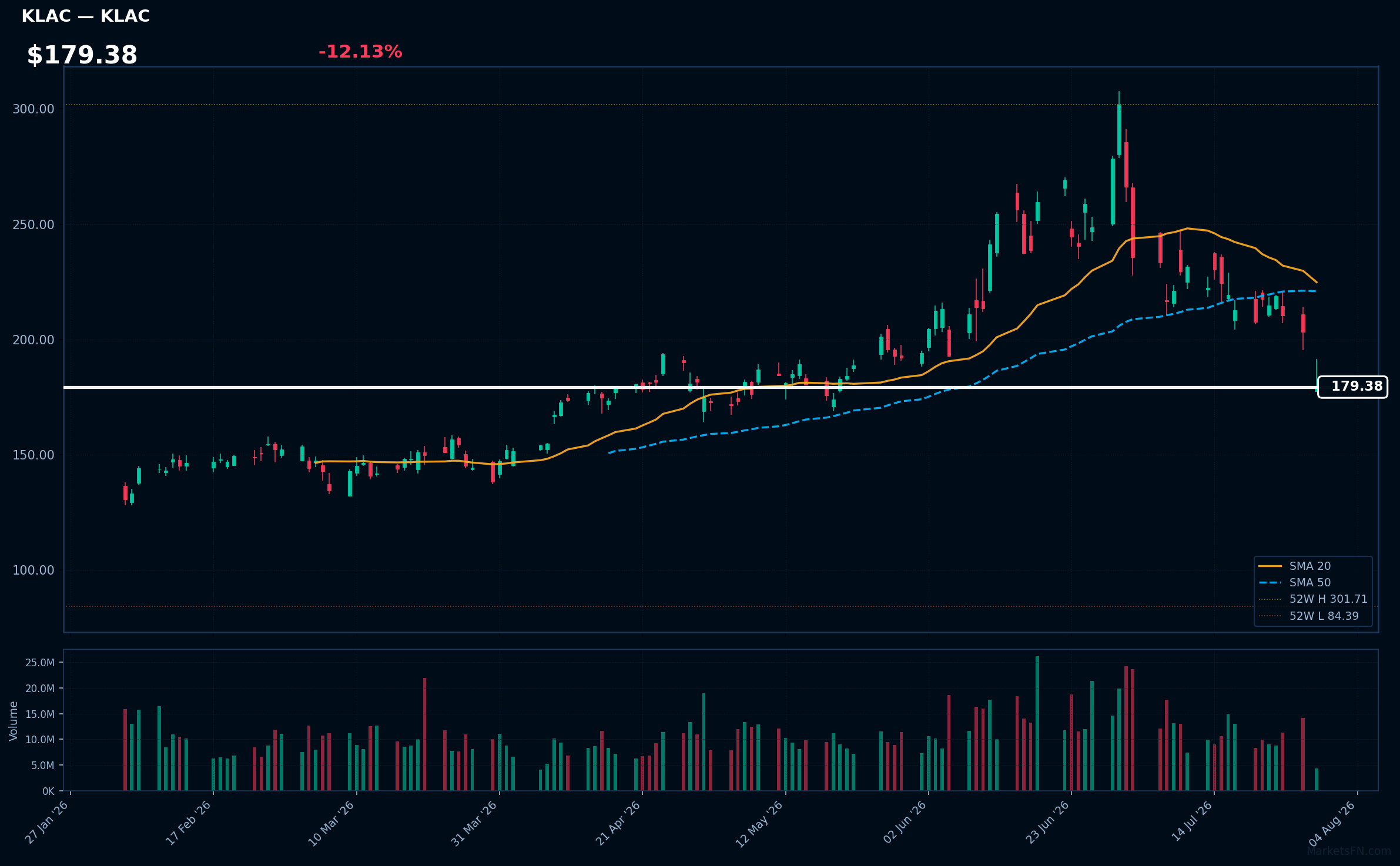Click the 21 Apr '26 date label

[618, 823]
